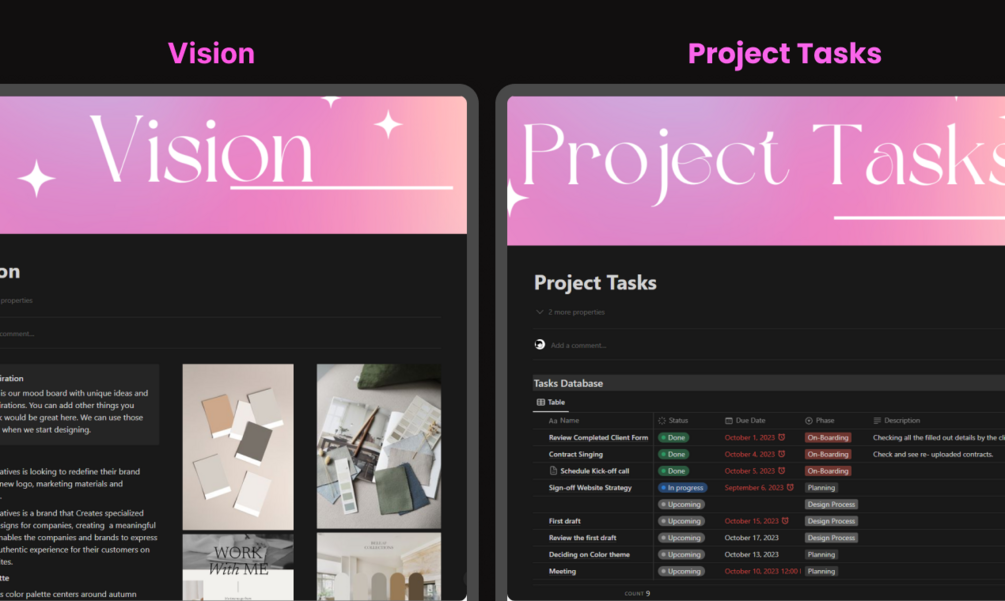Viewport: 1005px width, 601px height.
Task: Click the Project Tasks page title
Action: click(x=595, y=283)
